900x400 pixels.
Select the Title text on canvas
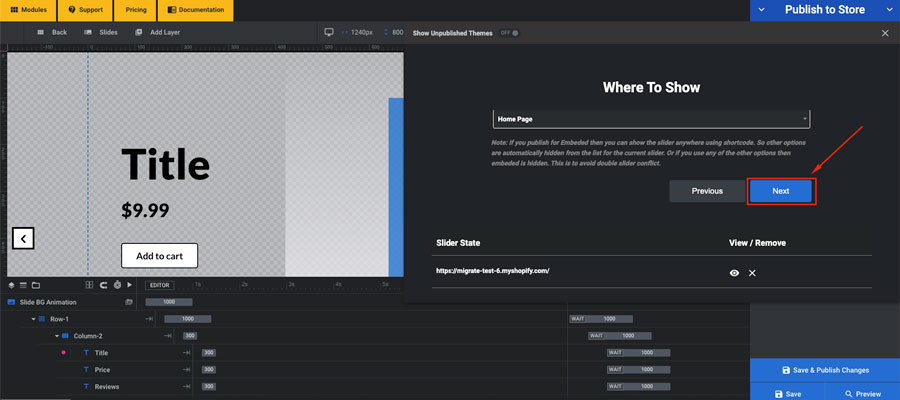point(165,164)
